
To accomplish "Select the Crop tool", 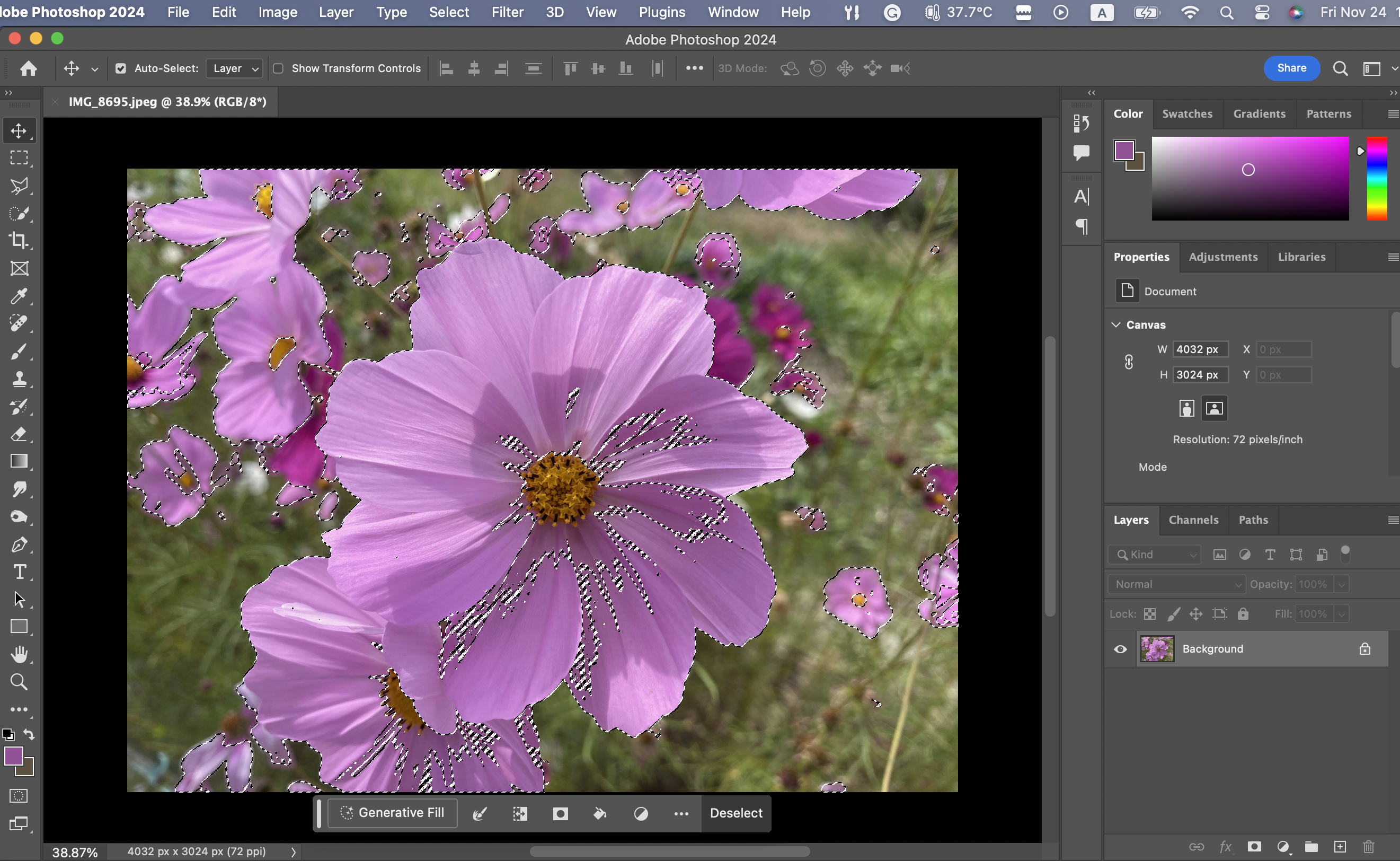I will 19,241.
